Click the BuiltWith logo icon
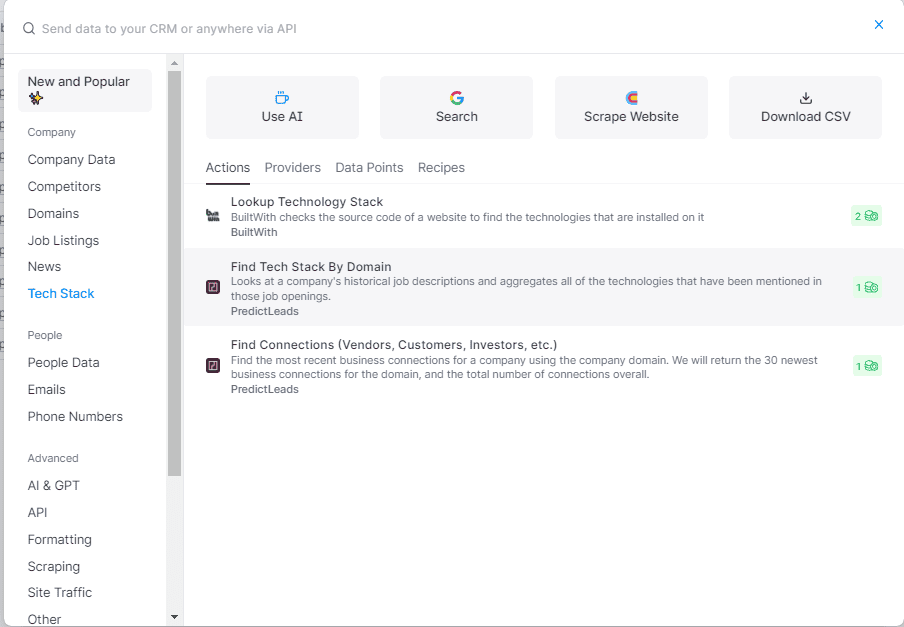Screen dimensions: 904x627 coord(213,216)
